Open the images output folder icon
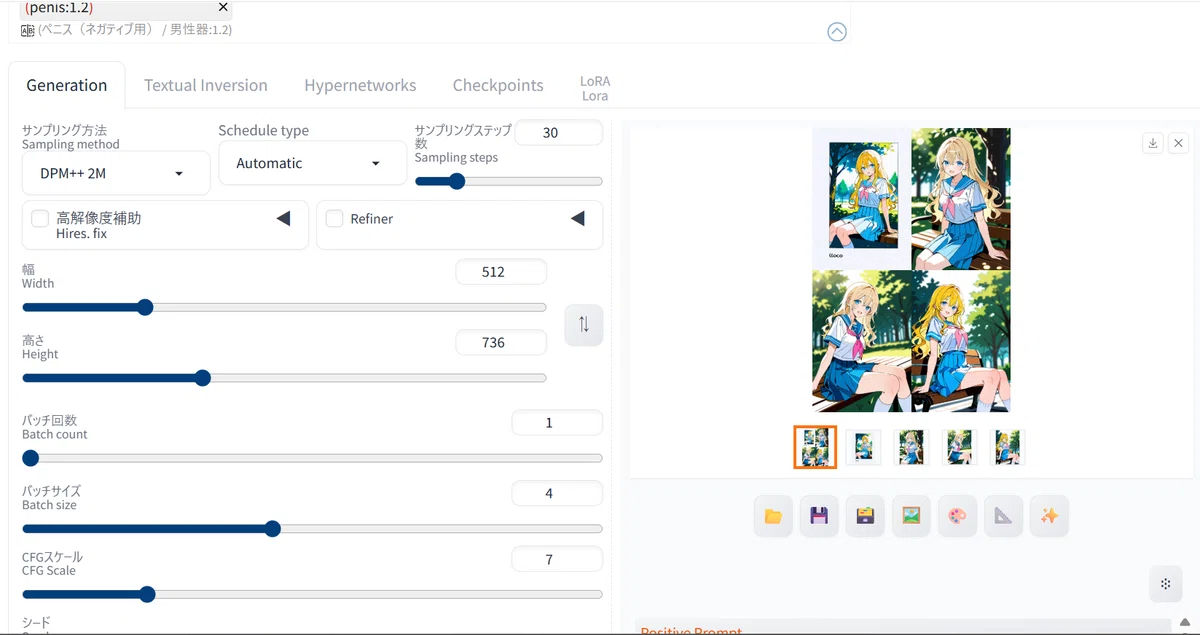Screen dimensions: 1200x635 pyautogui.click(x=773, y=516)
